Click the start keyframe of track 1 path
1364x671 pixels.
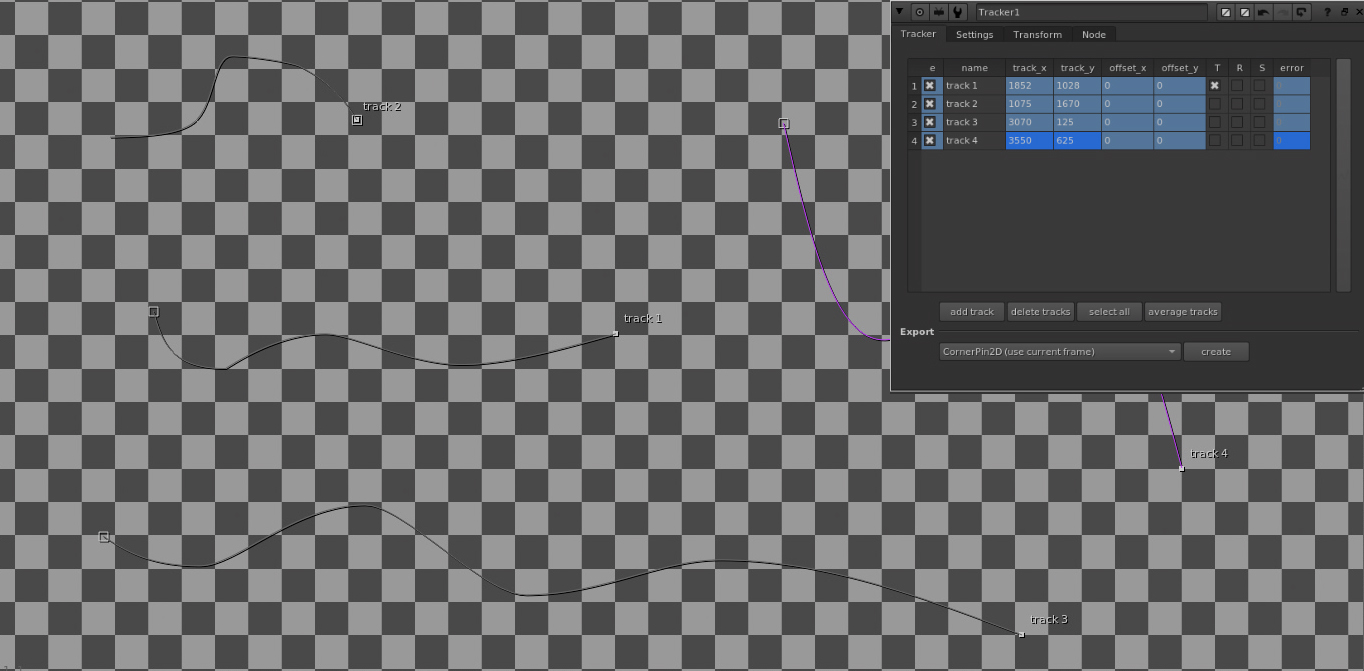[154, 312]
